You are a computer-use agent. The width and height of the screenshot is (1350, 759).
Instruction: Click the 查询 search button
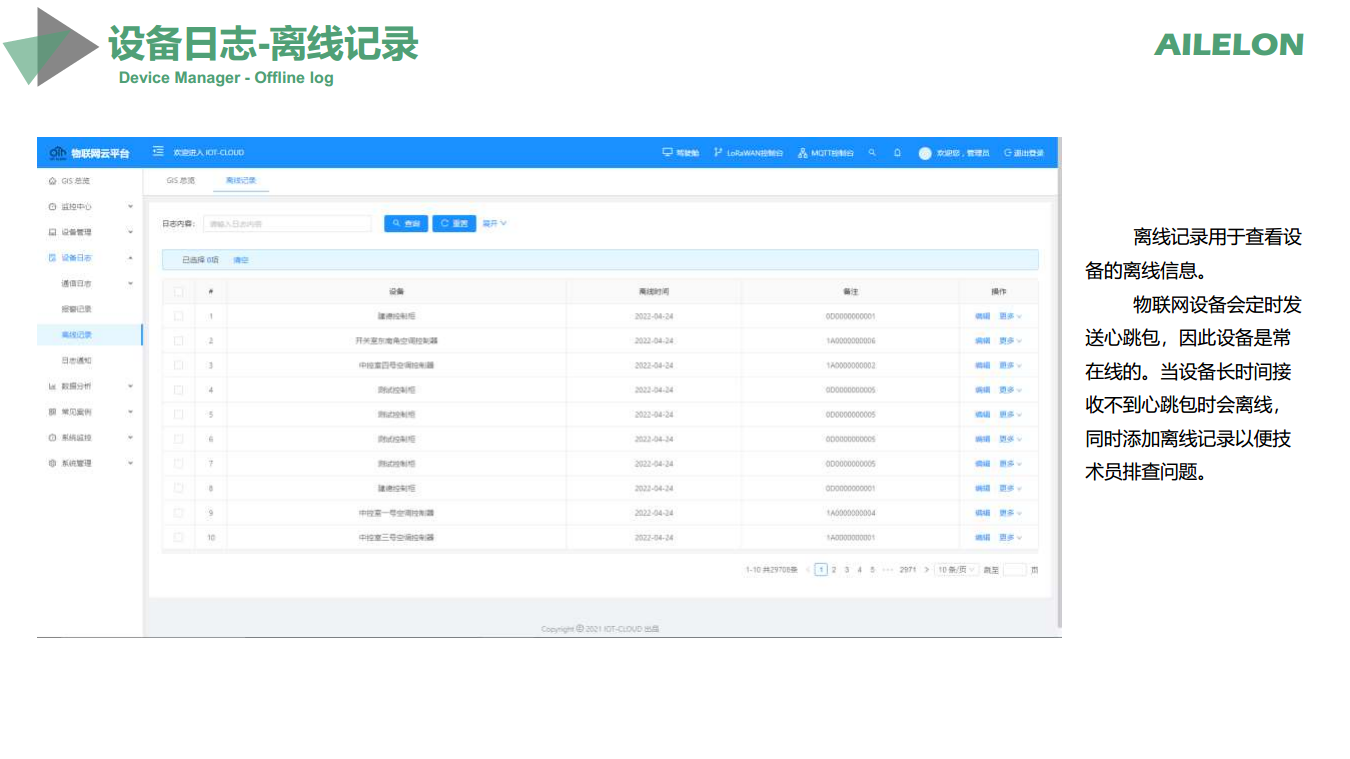tap(406, 224)
